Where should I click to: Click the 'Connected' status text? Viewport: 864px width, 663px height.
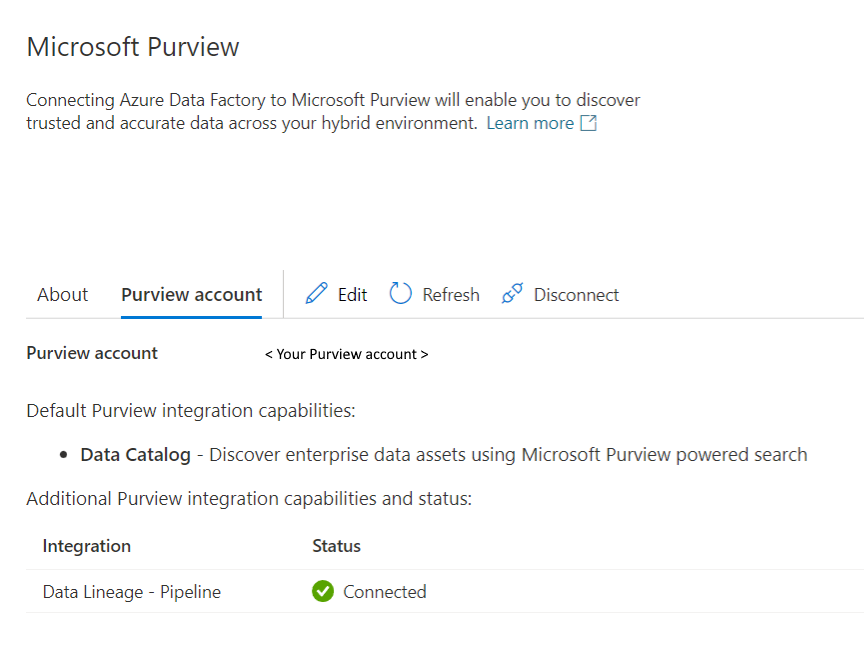pyautogui.click(x=385, y=592)
